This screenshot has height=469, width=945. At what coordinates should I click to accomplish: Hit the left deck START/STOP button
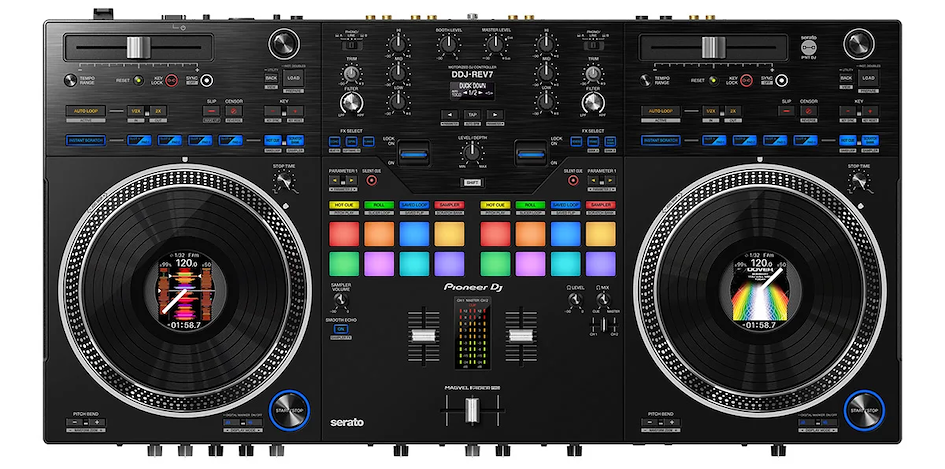[289, 411]
